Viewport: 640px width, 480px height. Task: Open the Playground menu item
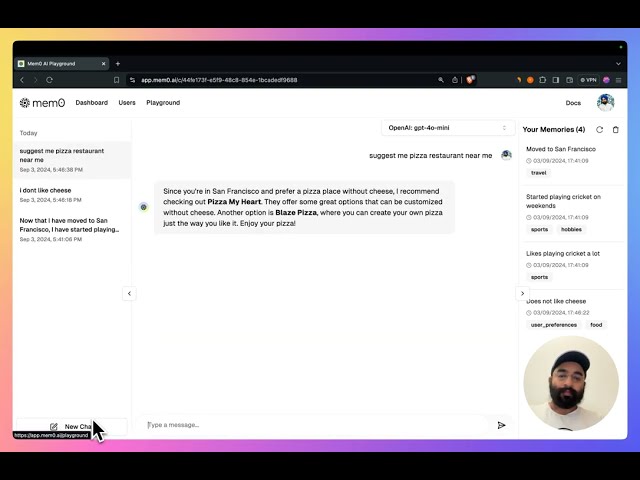163,102
